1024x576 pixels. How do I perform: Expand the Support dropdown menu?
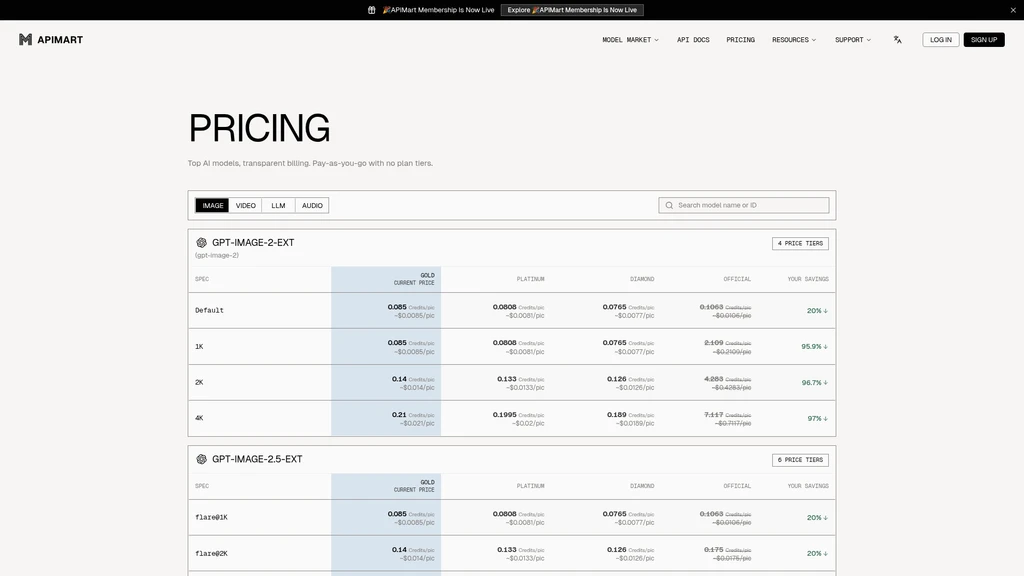(853, 40)
